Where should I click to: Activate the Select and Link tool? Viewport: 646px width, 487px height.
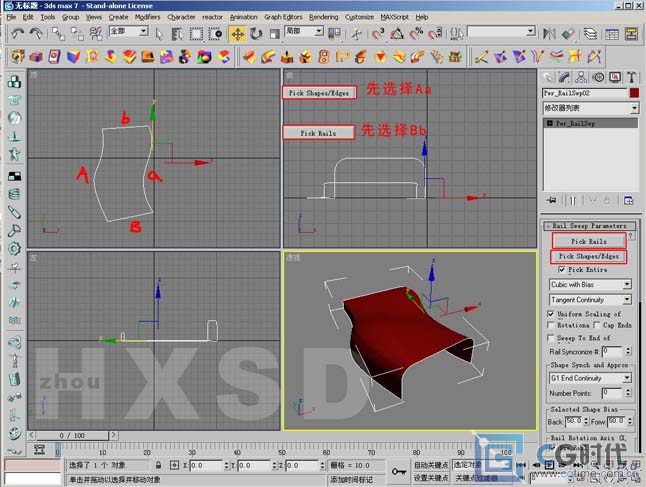pyautogui.click(x=58, y=34)
